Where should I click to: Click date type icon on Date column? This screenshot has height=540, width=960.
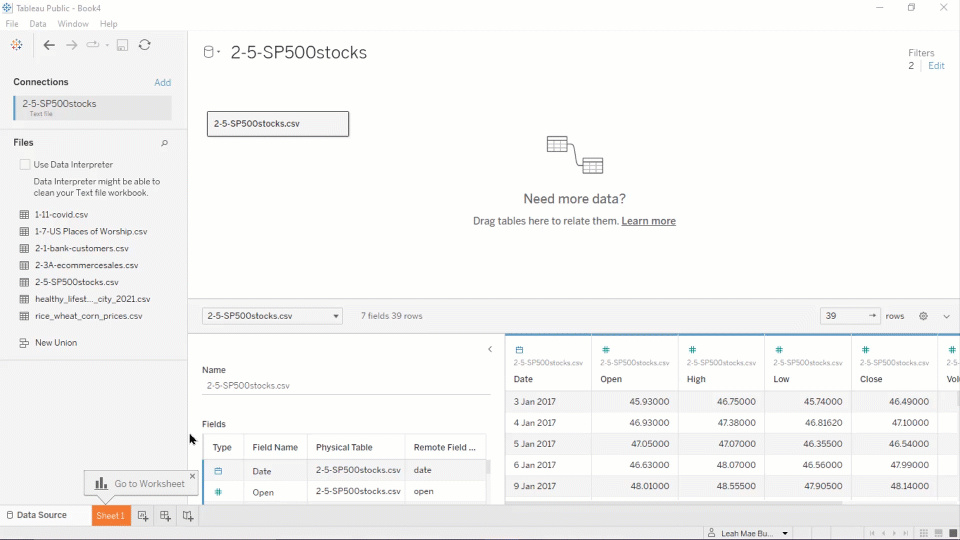(x=519, y=350)
